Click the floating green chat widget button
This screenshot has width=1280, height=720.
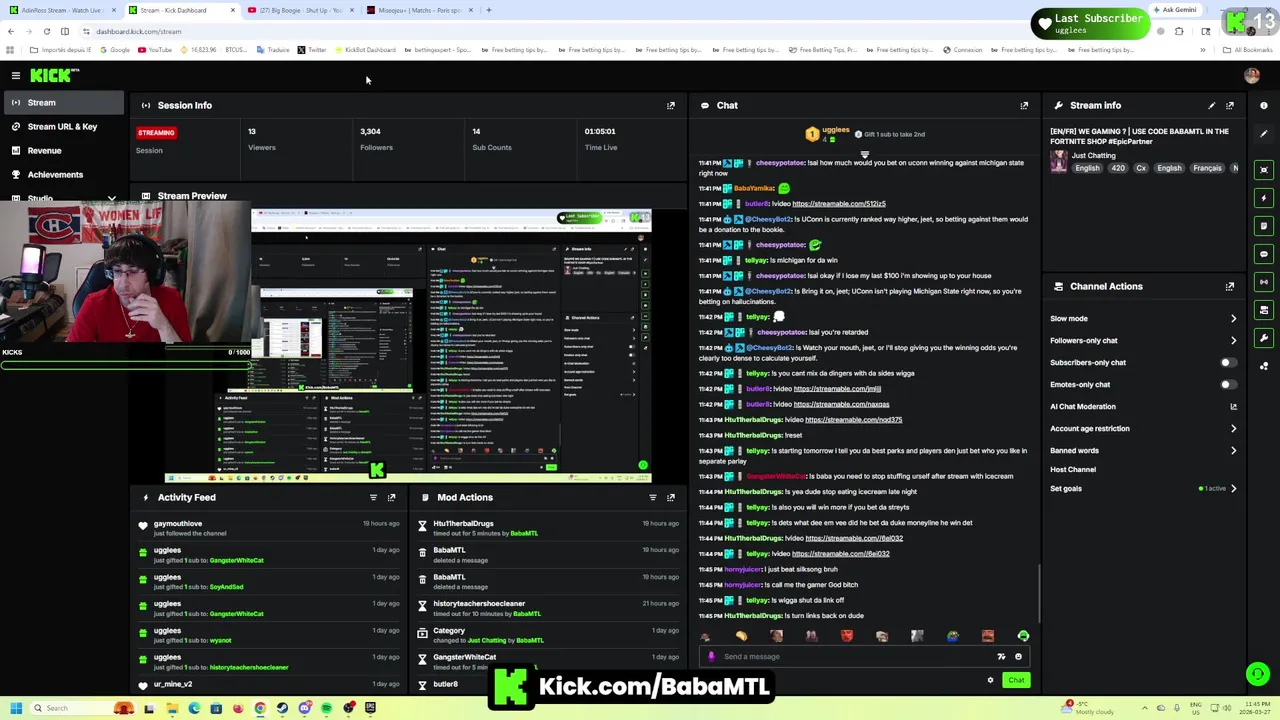coord(1257,674)
